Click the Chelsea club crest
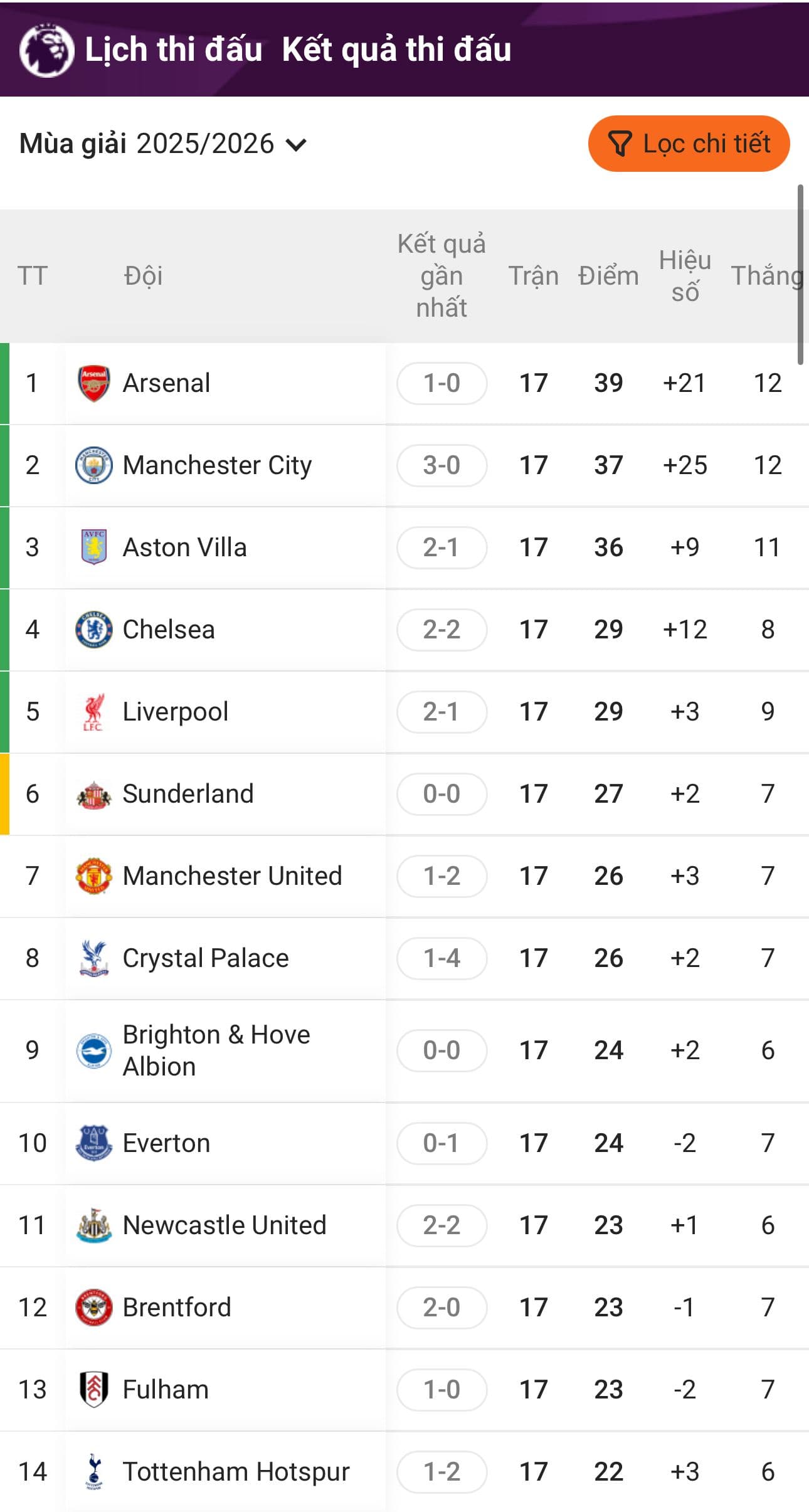Screen dimensions: 809x1512 (x=93, y=630)
